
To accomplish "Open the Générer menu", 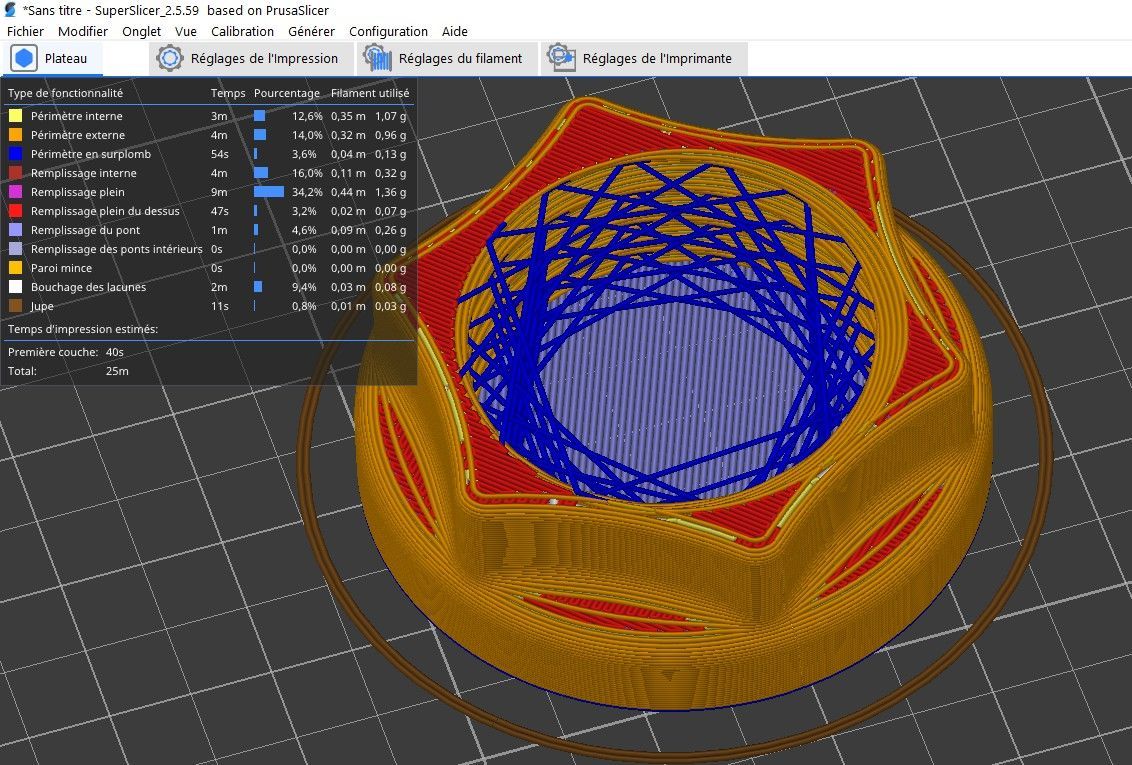I will pyautogui.click(x=311, y=32).
